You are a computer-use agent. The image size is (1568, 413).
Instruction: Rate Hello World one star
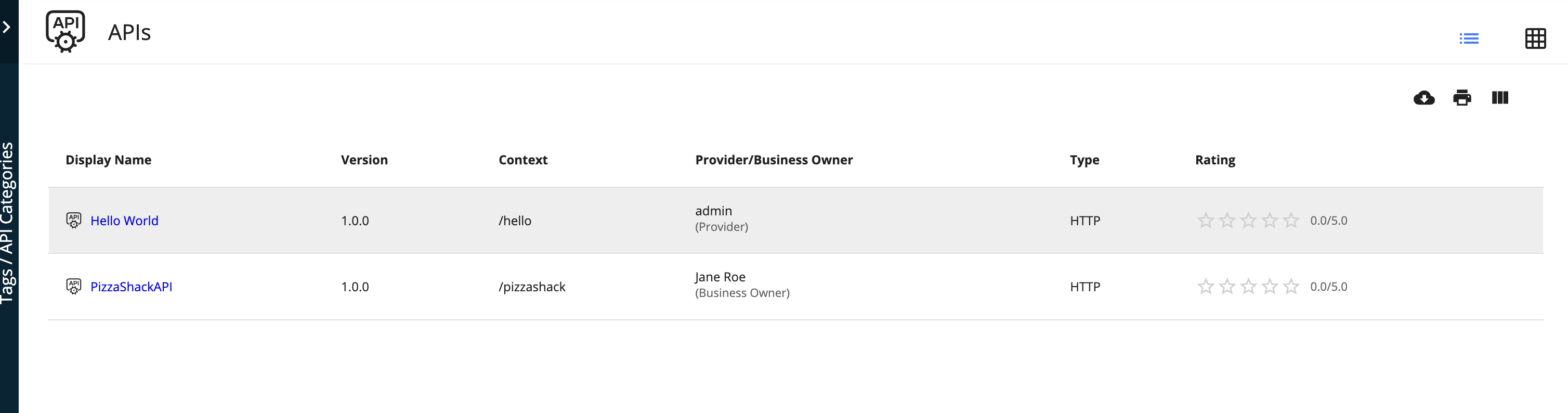(x=1205, y=221)
